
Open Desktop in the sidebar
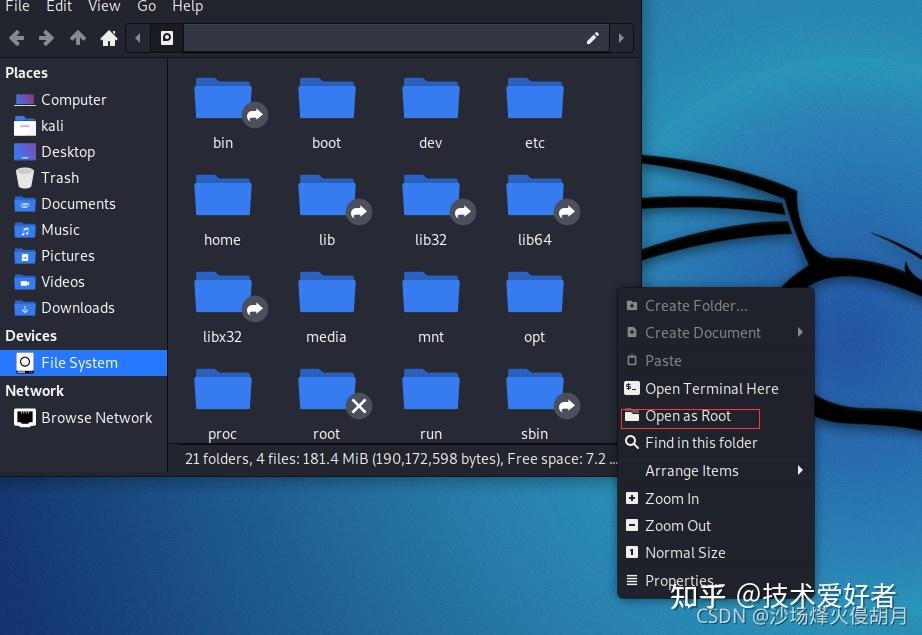[83, 152]
